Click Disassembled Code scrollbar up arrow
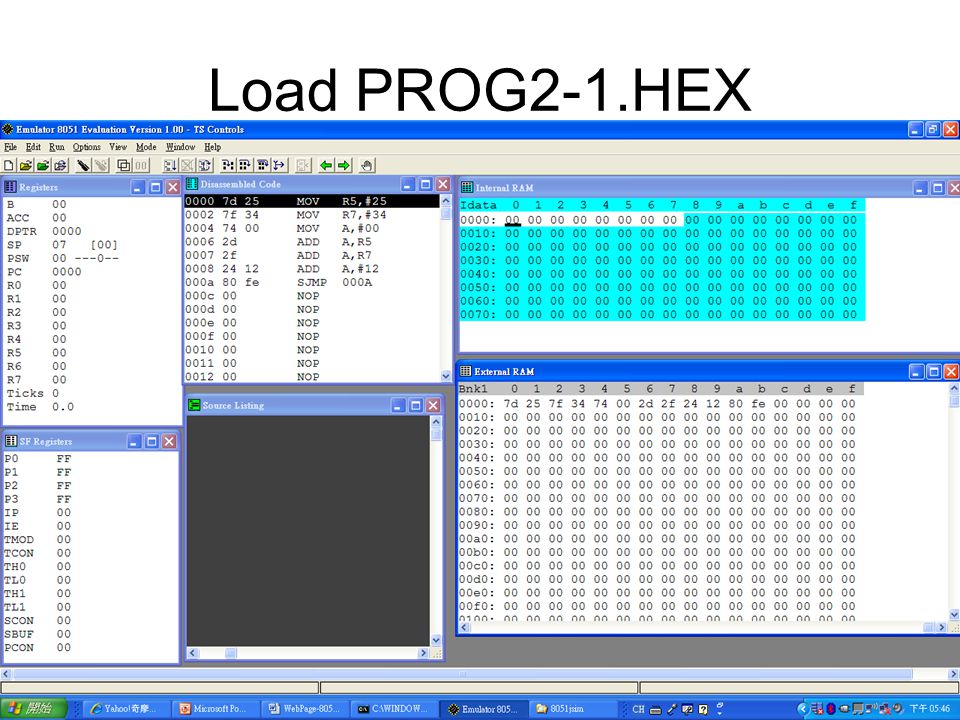The image size is (960, 720). [445, 201]
